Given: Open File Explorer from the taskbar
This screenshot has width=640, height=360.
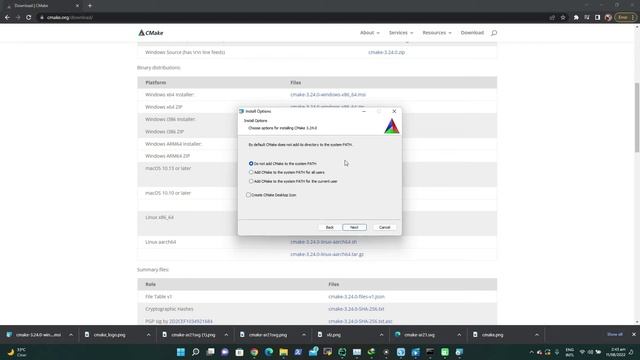Looking at the screenshot, I should (283, 352).
